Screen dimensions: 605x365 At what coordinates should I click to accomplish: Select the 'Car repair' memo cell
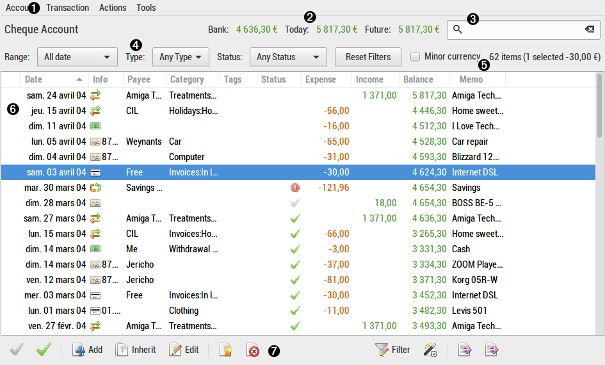click(470, 142)
